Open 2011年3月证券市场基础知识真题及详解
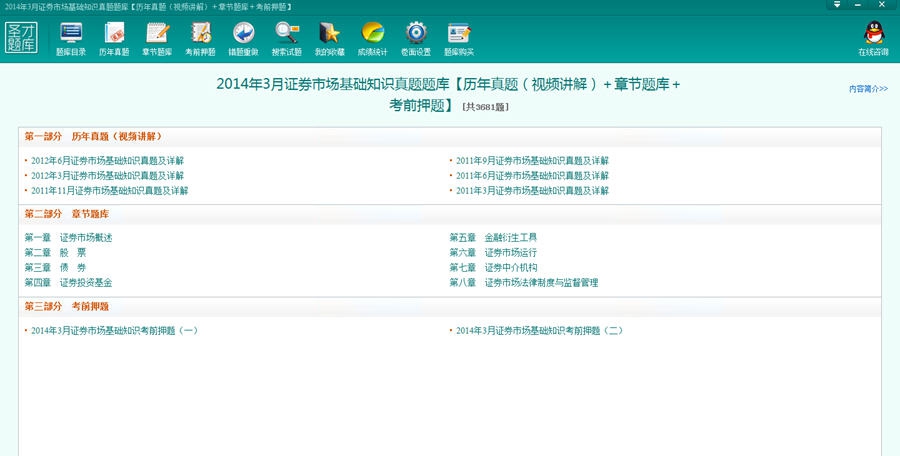Image resolution: width=900 pixels, height=456 pixels. [x=532, y=191]
